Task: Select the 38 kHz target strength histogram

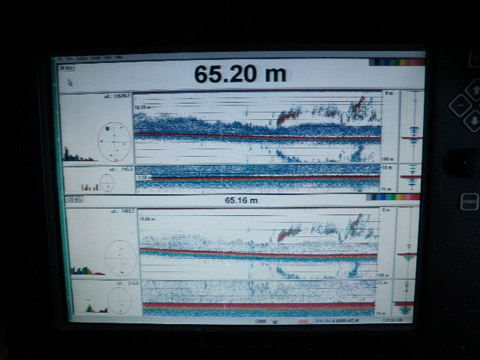Action: tap(79, 155)
